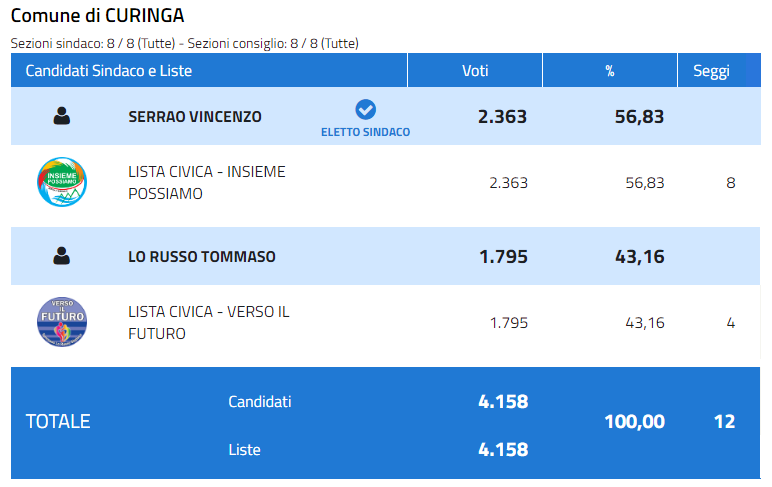772x487 pixels.
Task: Click the Candidati total votes 4.158
Action: point(503,401)
